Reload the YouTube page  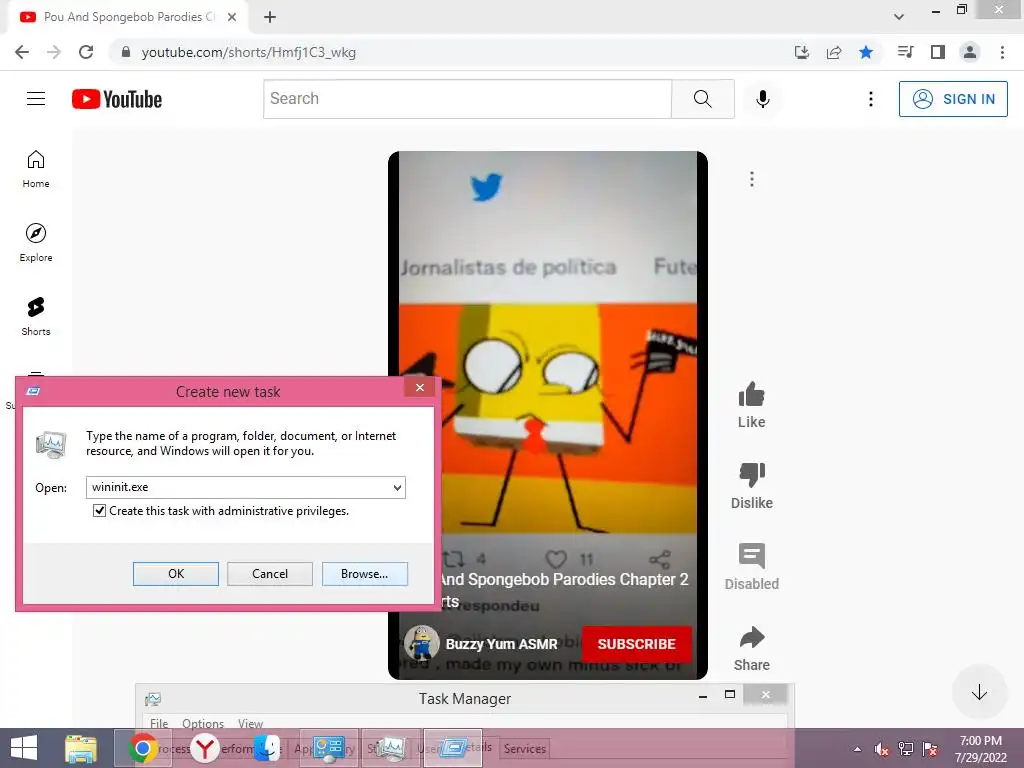click(x=86, y=52)
